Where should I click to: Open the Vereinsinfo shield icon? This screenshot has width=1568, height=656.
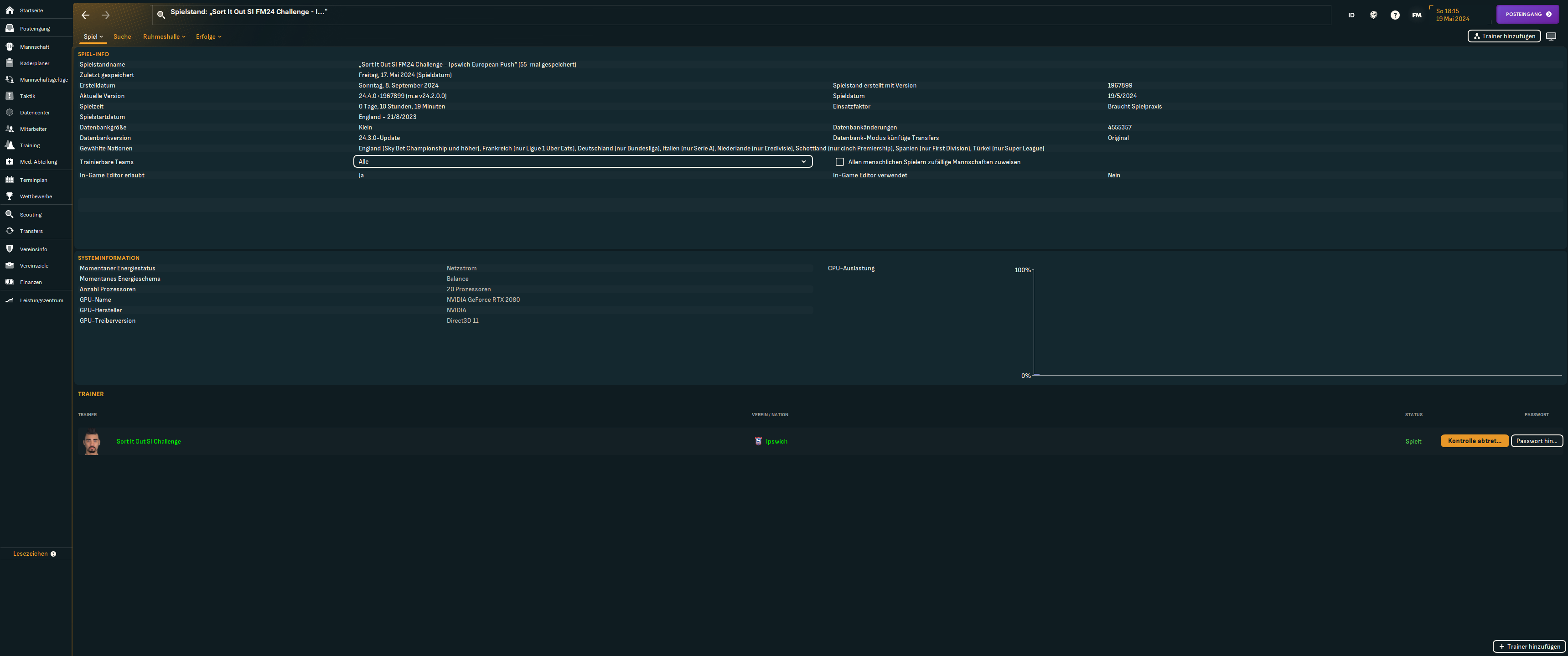9,249
